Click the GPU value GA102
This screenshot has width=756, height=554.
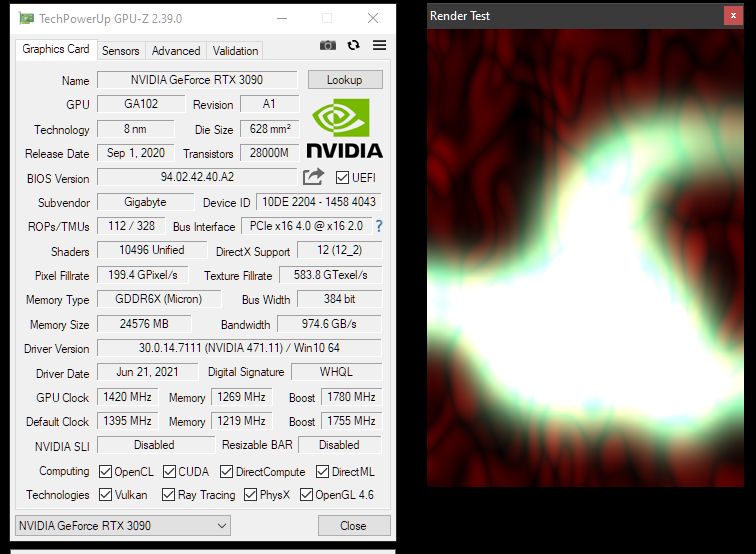click(x=141, y=104)
